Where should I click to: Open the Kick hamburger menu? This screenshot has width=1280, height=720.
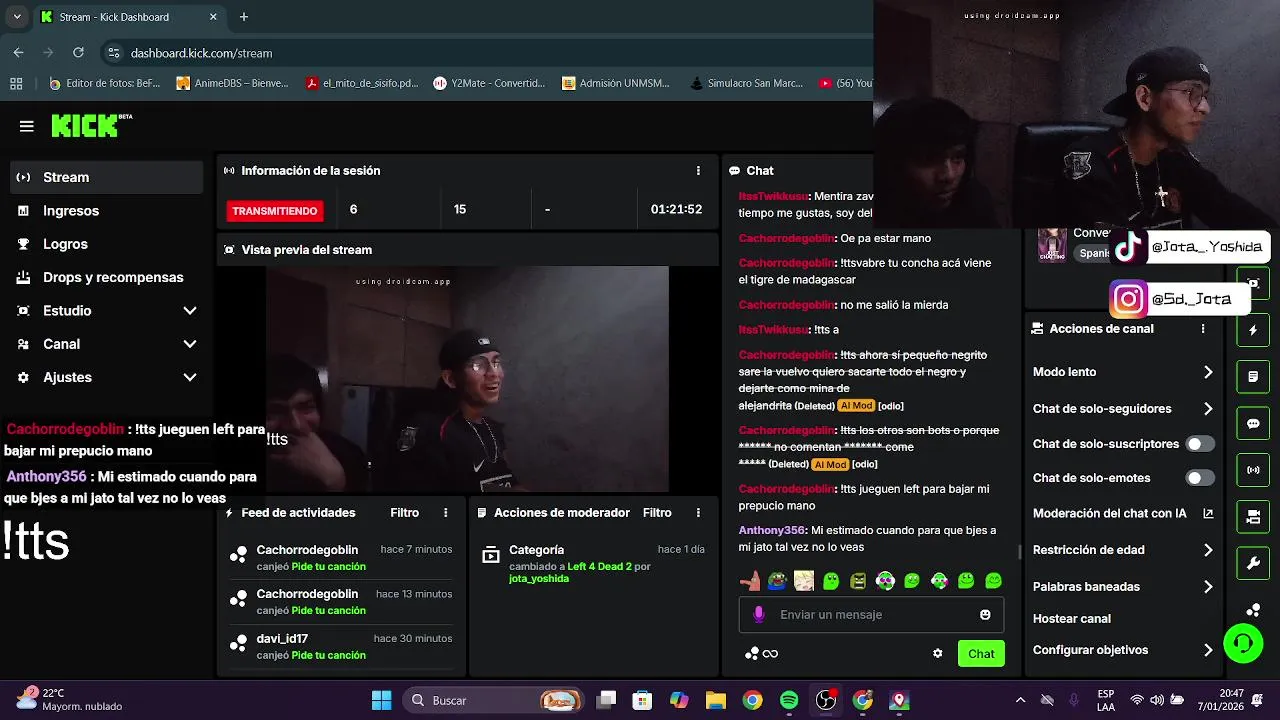click(27, 126)
